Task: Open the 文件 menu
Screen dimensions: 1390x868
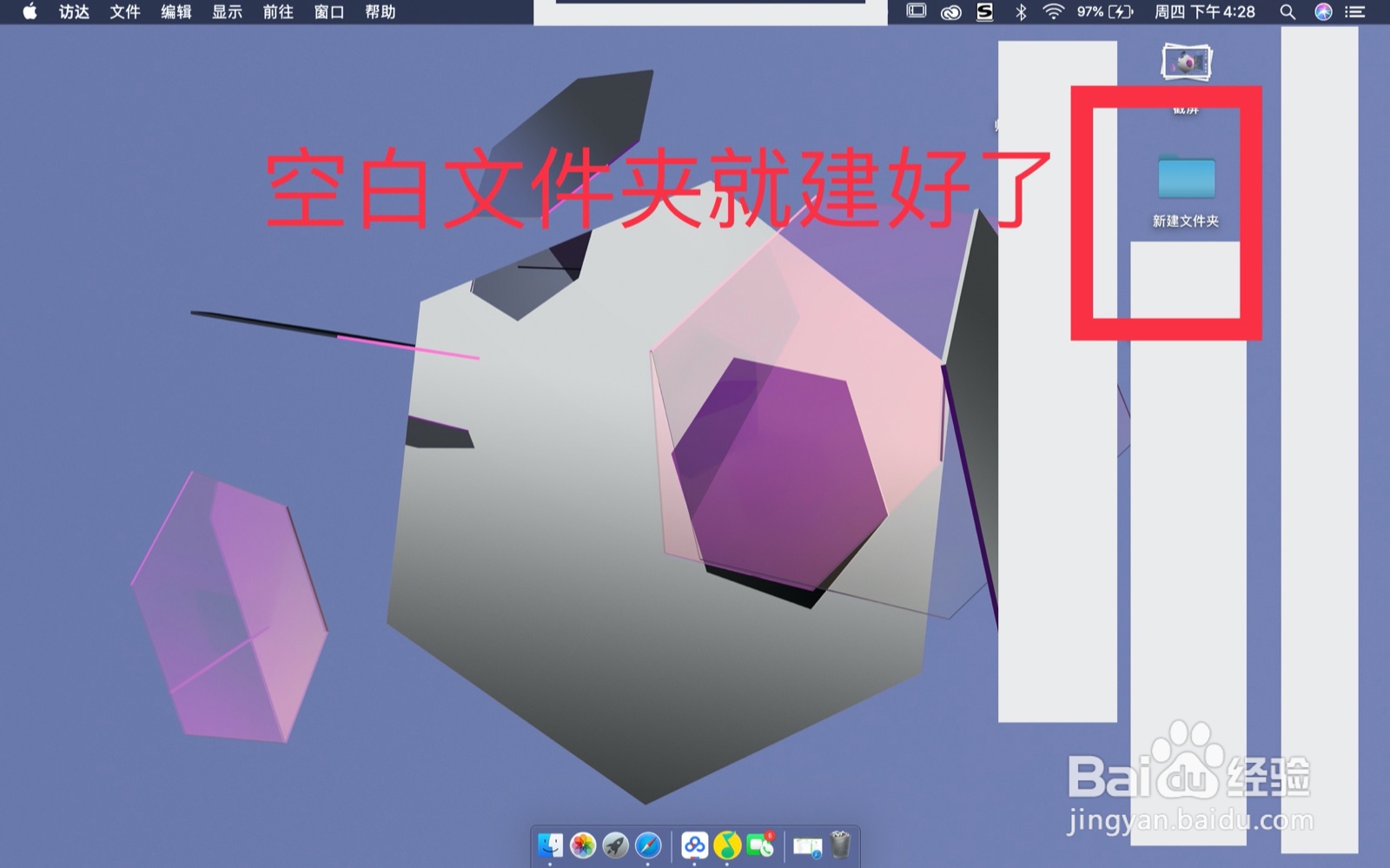Action: pos(126,12)
